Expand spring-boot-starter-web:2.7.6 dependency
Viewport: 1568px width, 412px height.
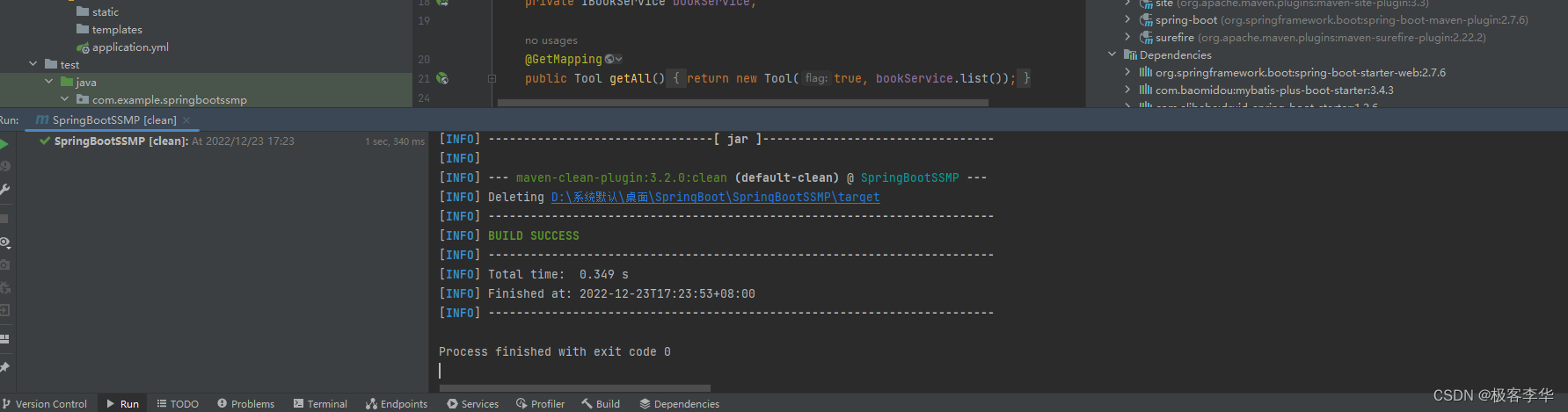point(1127,71)
